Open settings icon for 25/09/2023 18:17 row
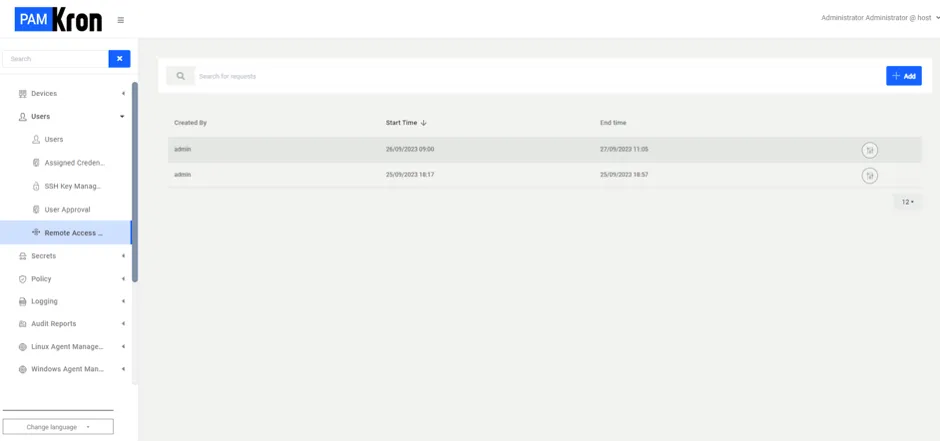Screen dimensions: 940x442 (x=869, y=176)
